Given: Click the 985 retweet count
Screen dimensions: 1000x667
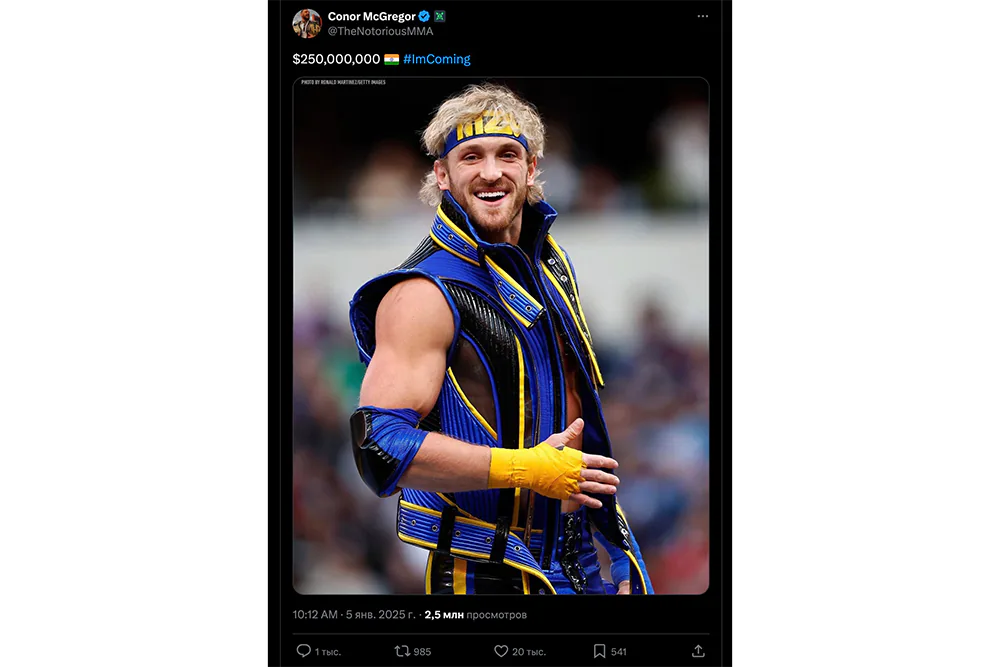Looking at the screenshot, I should coord(422,652).
